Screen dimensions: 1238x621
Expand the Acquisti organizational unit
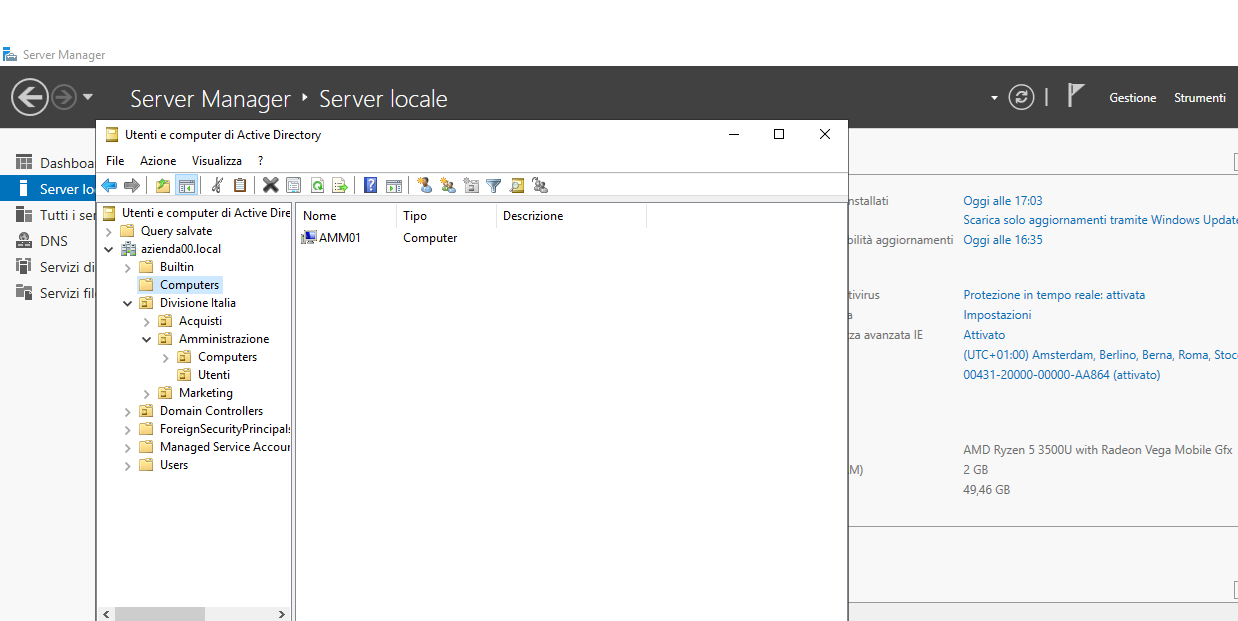point(147,321)
